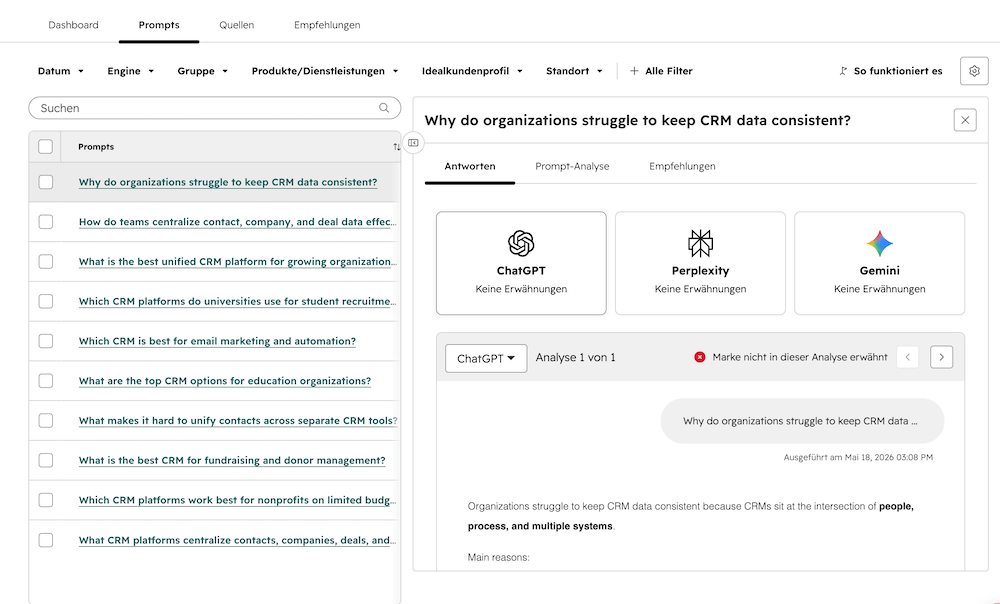Viewport: 1000px width, 604px height.
Task: Open prompt 'best CRM for fundraising and donor management'
Action: coord(232,460)
